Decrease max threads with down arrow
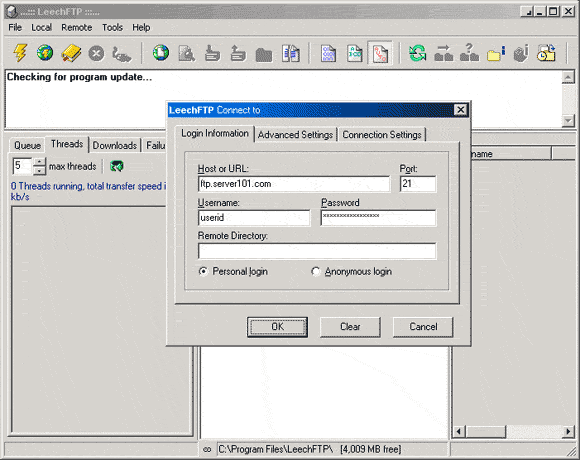580x460 pixels. point(39,171)
